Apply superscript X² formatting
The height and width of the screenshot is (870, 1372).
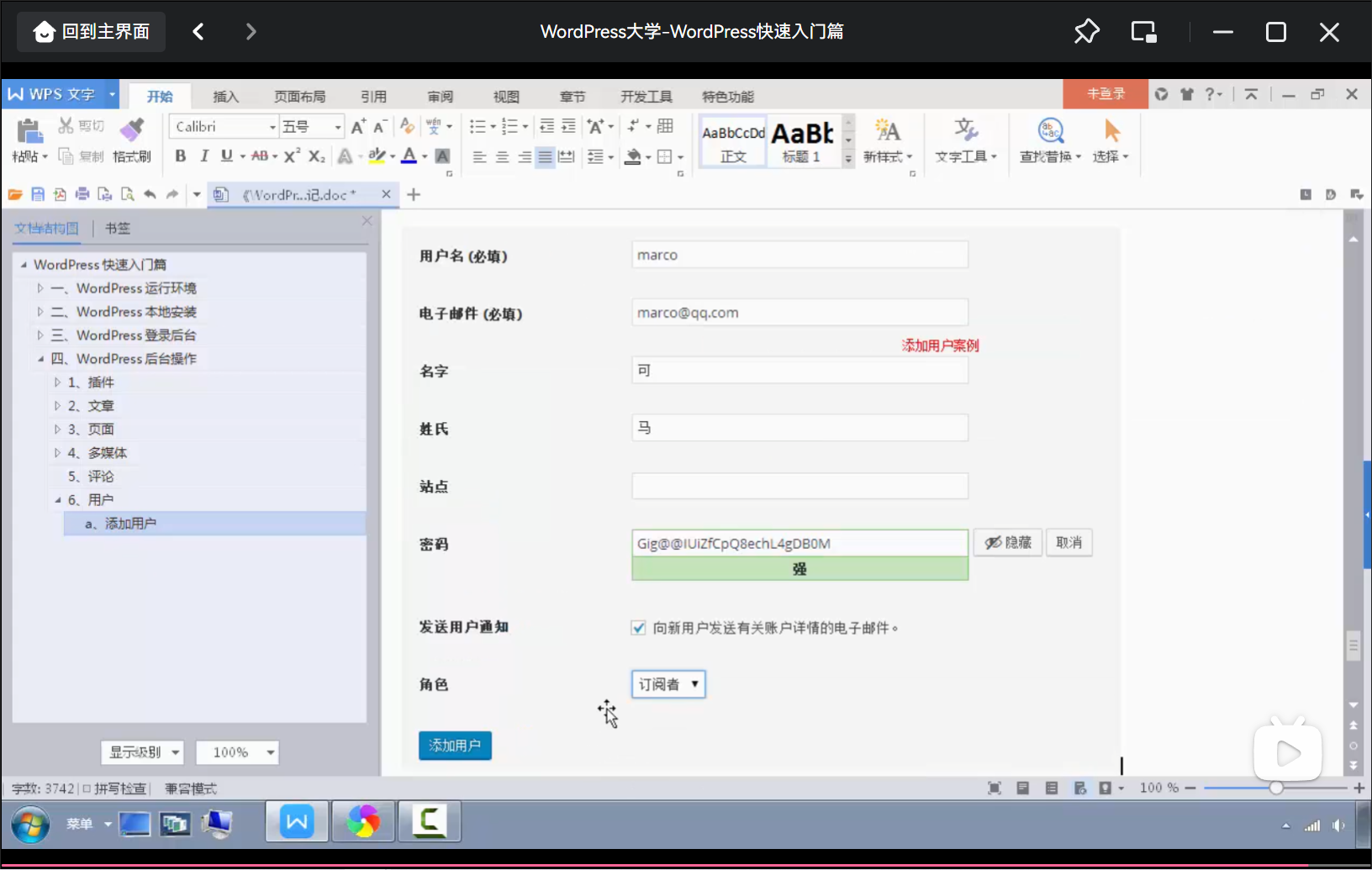click(292, 156)
